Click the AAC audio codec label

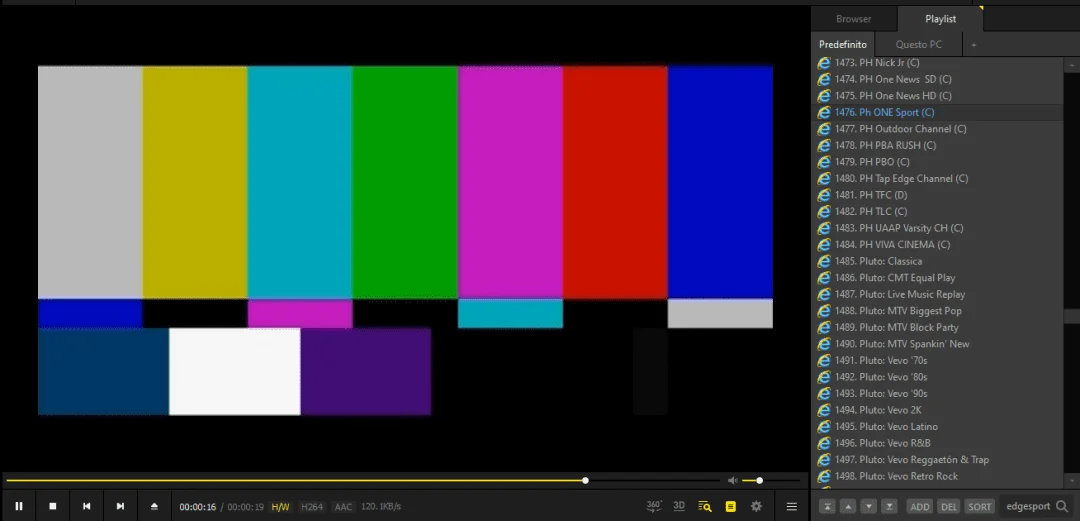343,507
